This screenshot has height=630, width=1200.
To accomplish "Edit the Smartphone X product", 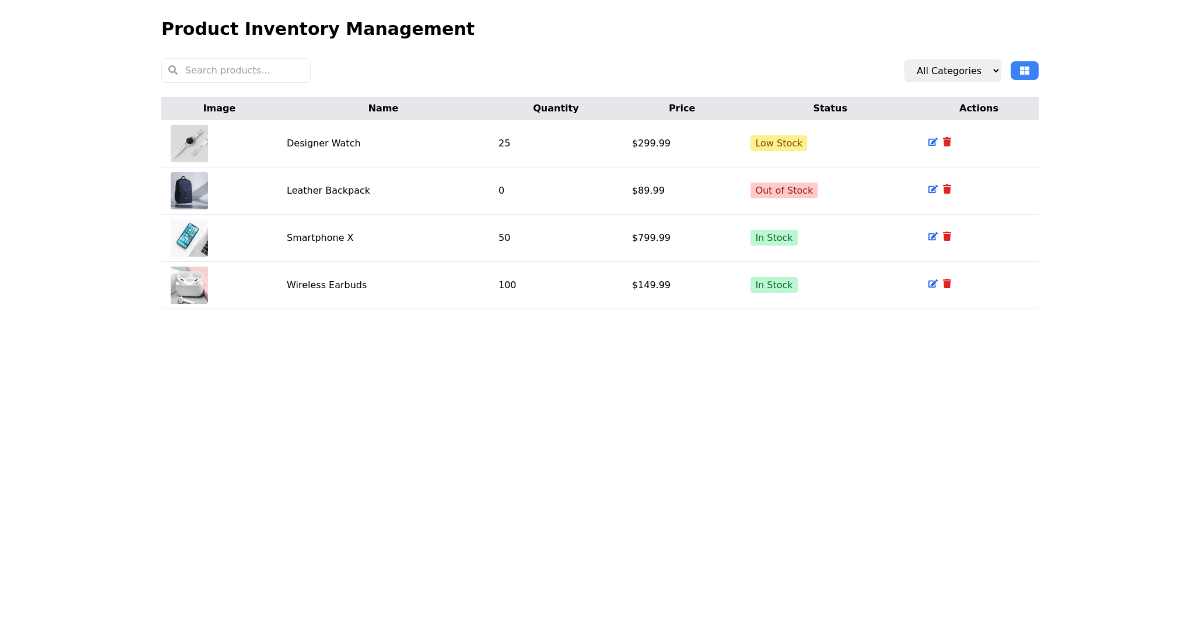I will (x=932, y=236).
